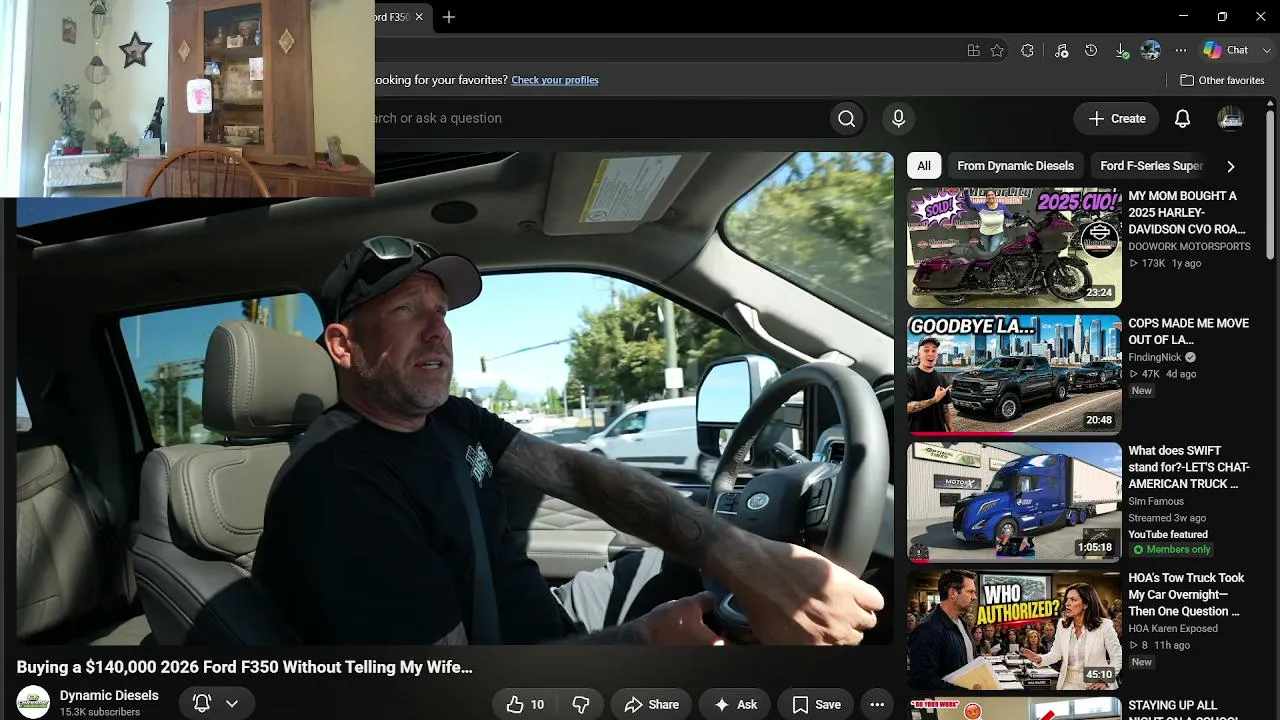Open the Dynamic Diesels channel avatar
The width and height of the screenshot is (1280, 720).
click(33, 702)
